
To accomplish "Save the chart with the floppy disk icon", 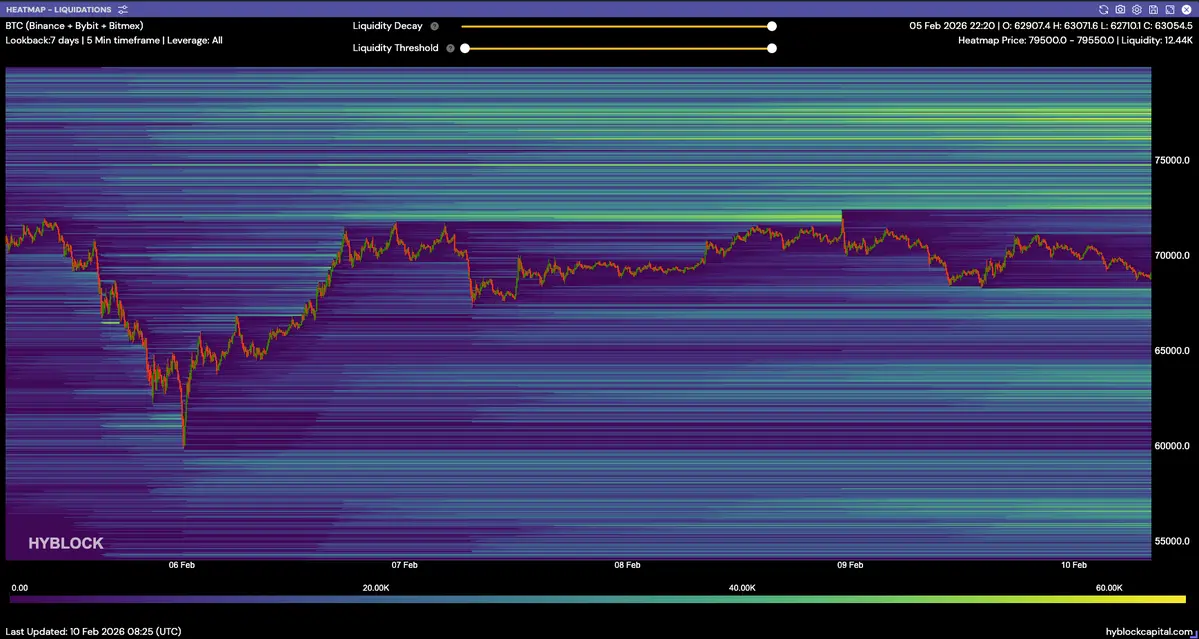I will point(1153,9).
